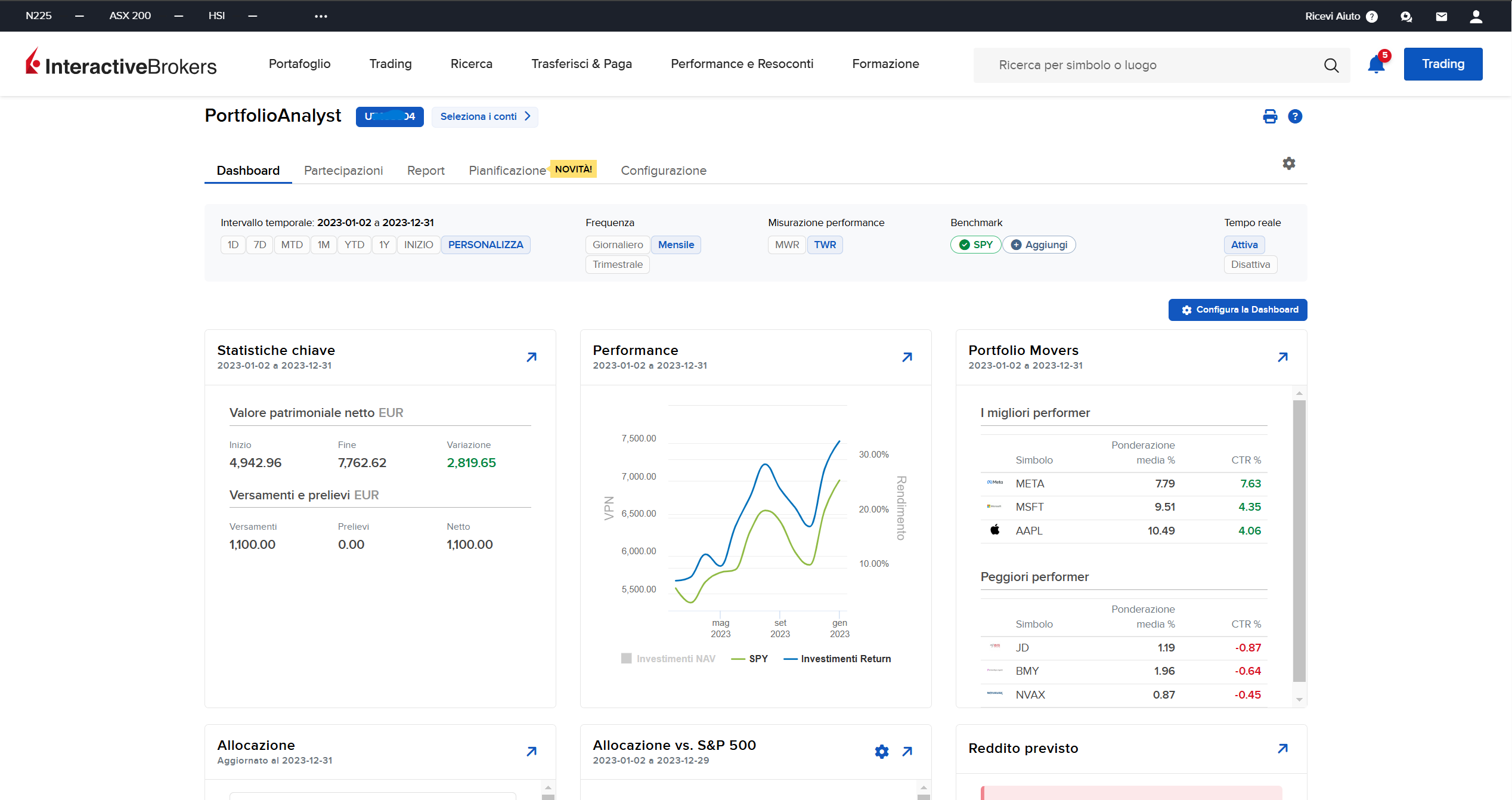Select the INIZIO time range
1512x800 pixels.
pos(419,245)
